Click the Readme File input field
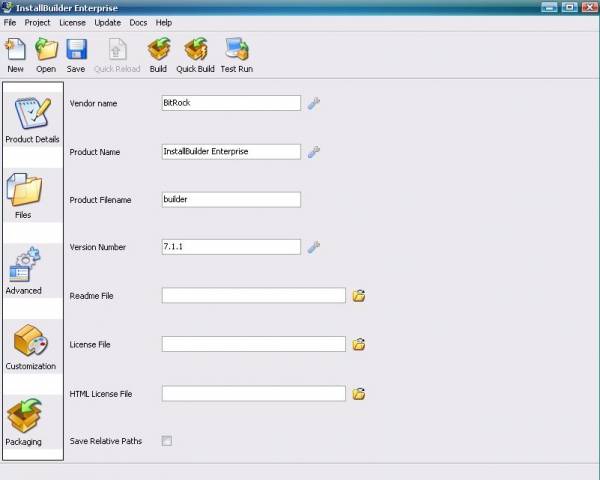The width and height of the screenshot is (600, 480). point(254,296)
